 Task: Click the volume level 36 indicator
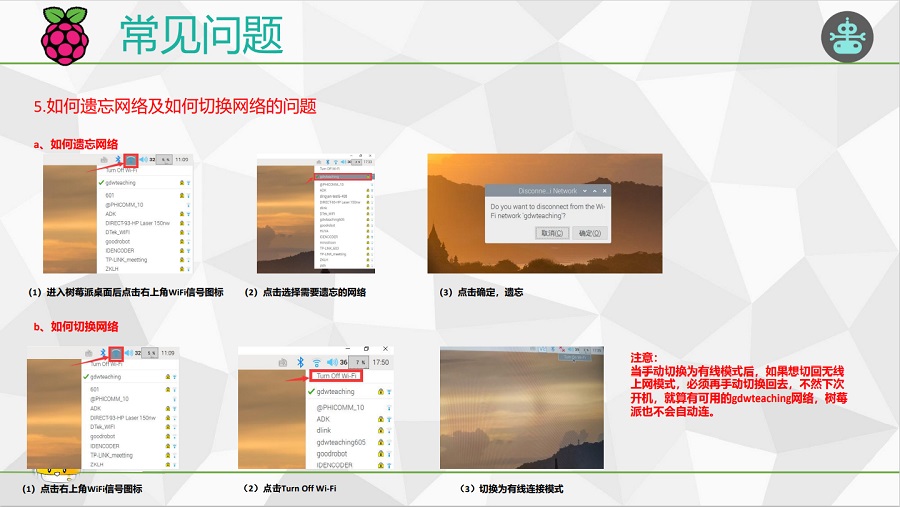point(343,361)
